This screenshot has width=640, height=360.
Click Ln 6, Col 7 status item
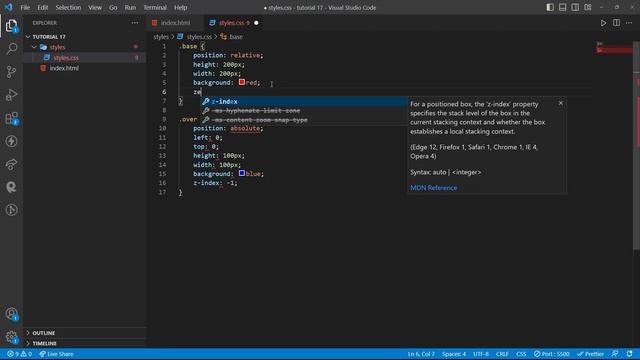tap(421, 354)
